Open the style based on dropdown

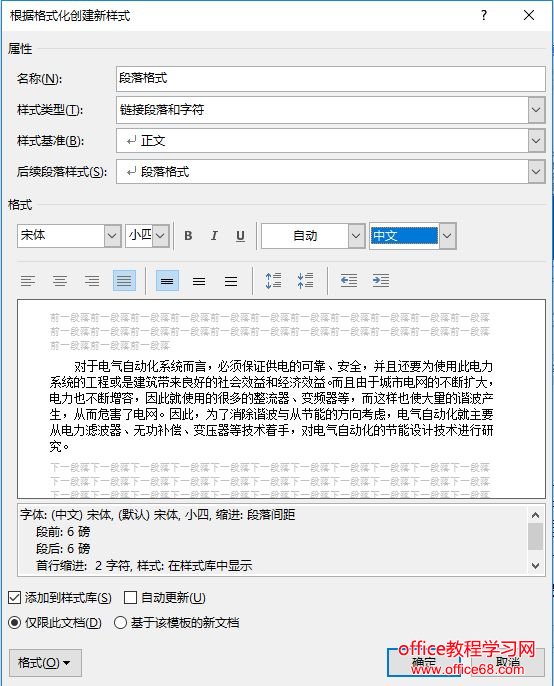point(536,140)
